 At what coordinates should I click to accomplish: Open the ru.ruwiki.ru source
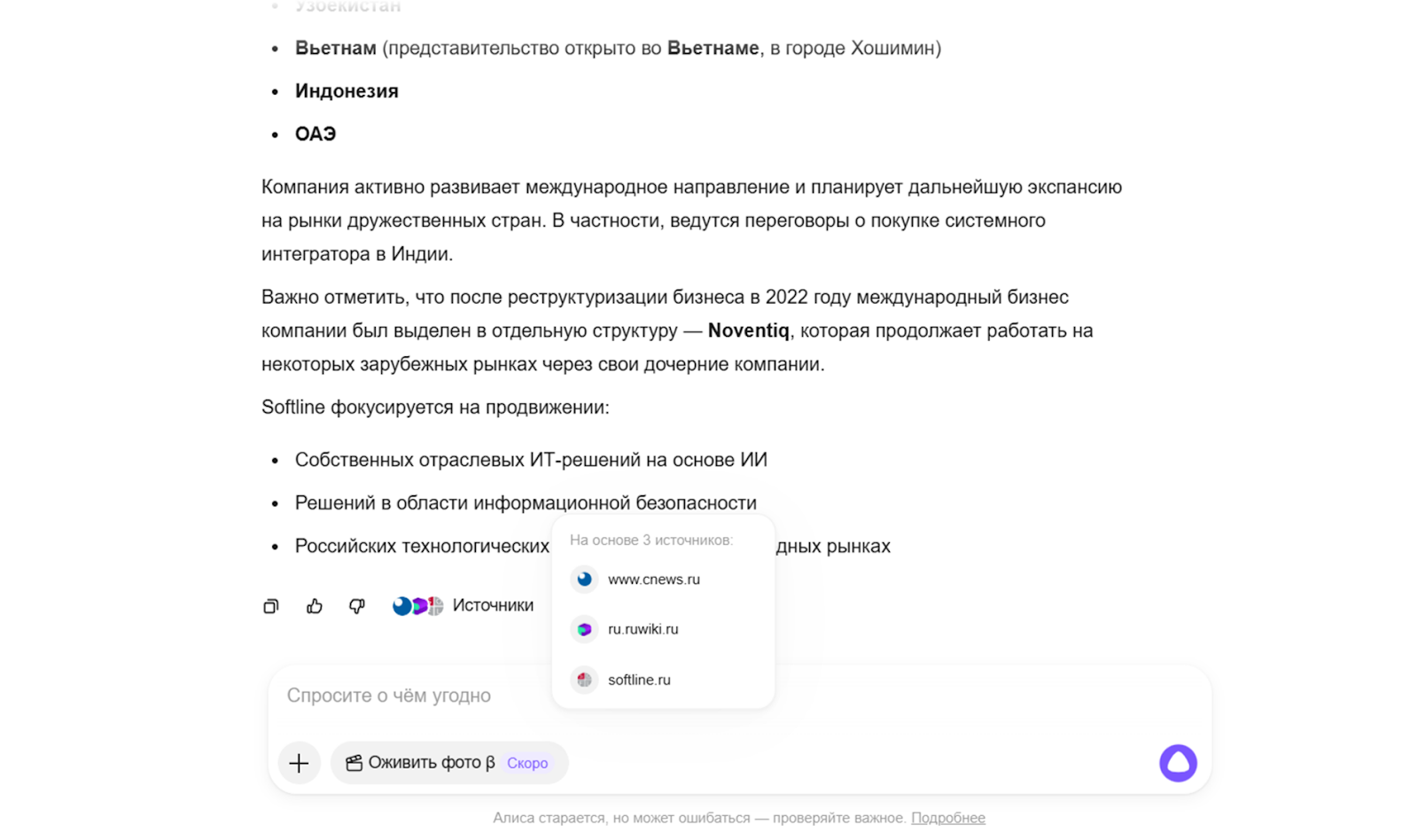[643, 629]
